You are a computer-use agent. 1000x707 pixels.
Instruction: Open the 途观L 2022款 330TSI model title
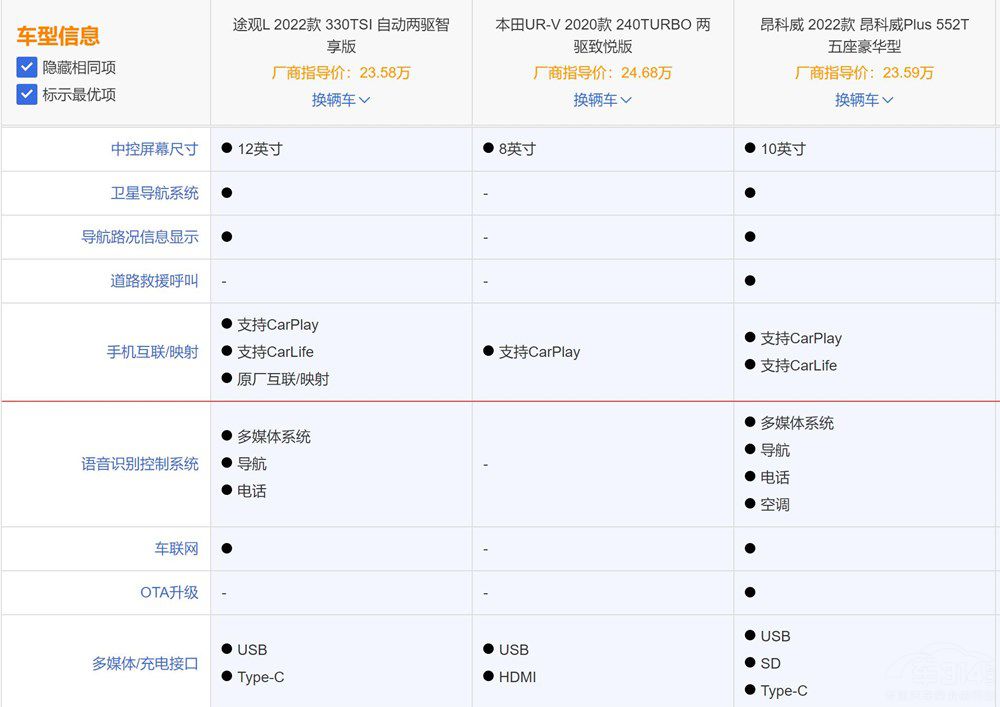coord(341,35)
